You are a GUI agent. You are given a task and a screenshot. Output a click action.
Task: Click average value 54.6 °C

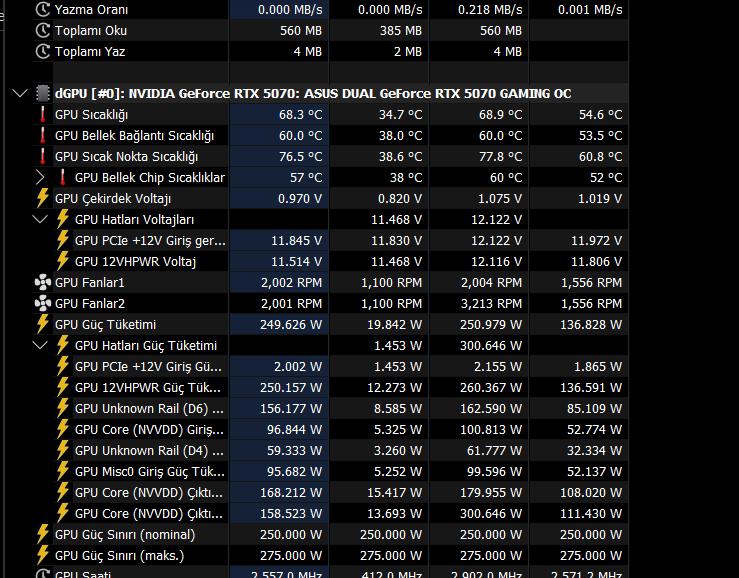600,115
